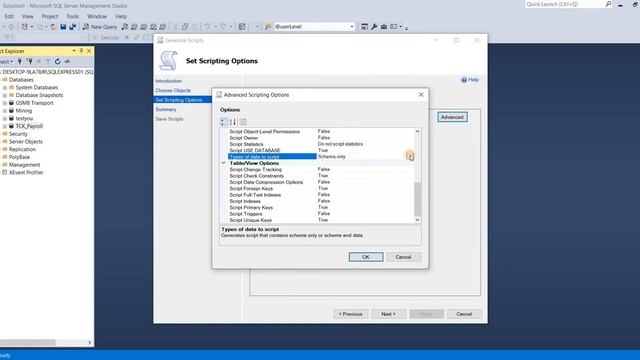640x360 pixels.
Task: Click Cancel in Generate Scripts wizard
Action: [x=464, y=314]
